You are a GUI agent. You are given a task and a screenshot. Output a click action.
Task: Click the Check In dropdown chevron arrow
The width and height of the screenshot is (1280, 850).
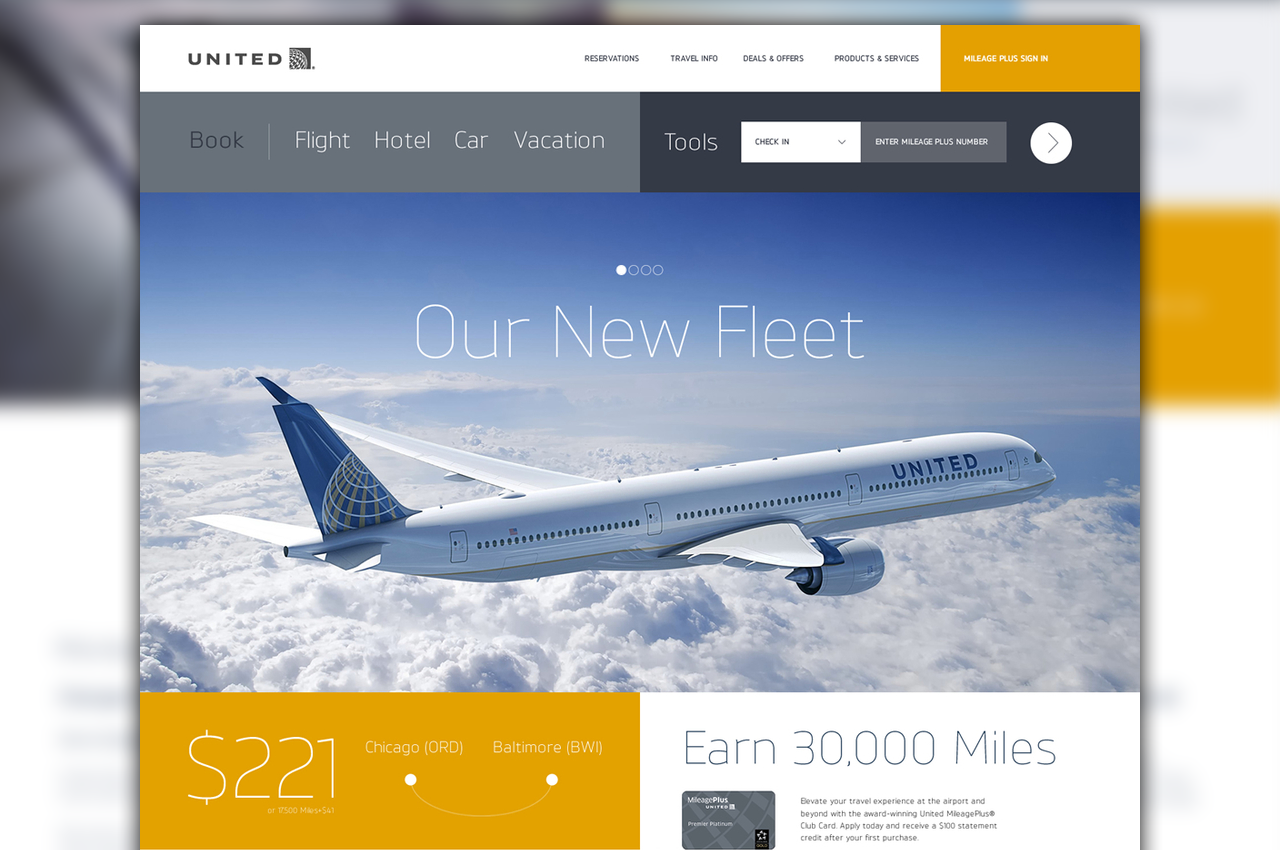click(x=841, y=142)
